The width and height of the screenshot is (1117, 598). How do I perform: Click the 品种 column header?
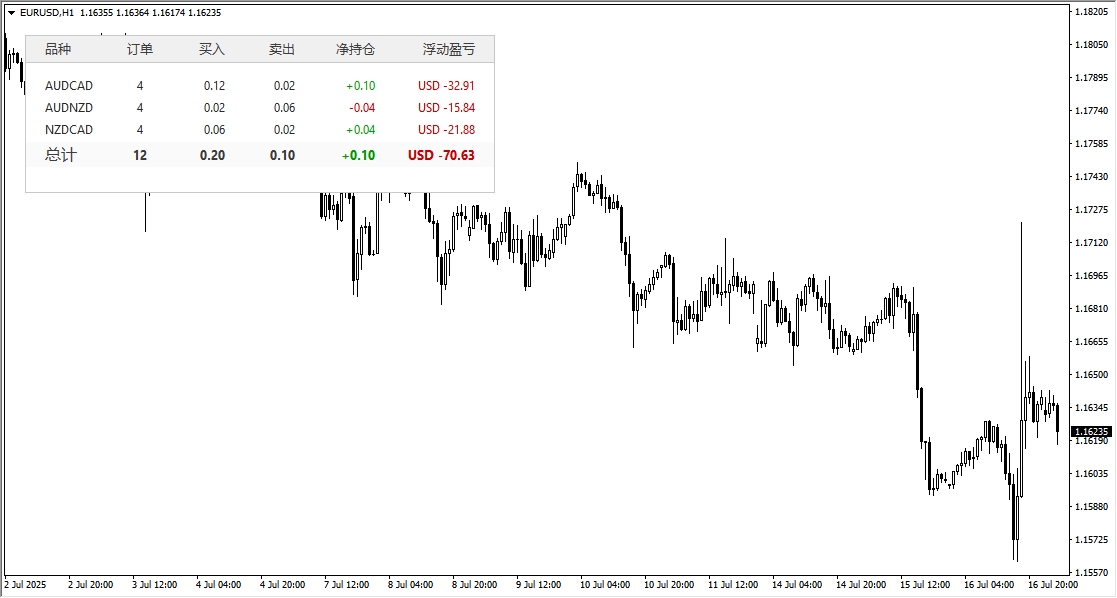(59, 49)
